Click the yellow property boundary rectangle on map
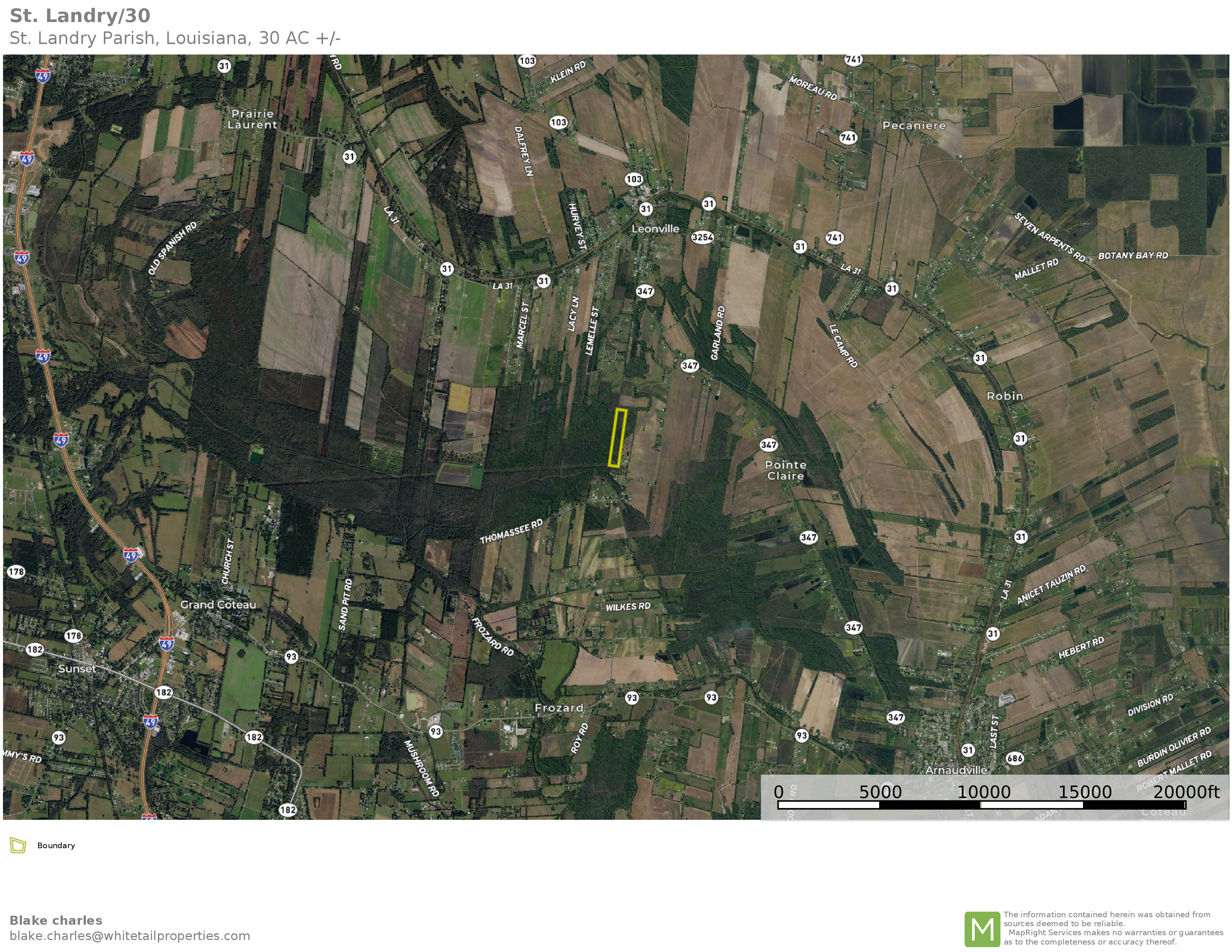1232x952 pixels. point(617,438)
